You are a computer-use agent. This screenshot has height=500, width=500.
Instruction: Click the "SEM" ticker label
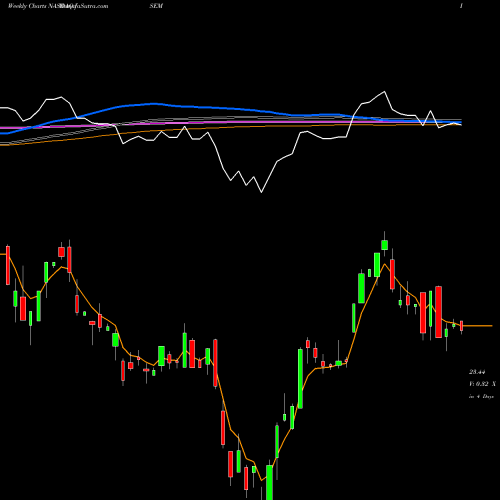[156, 6]
